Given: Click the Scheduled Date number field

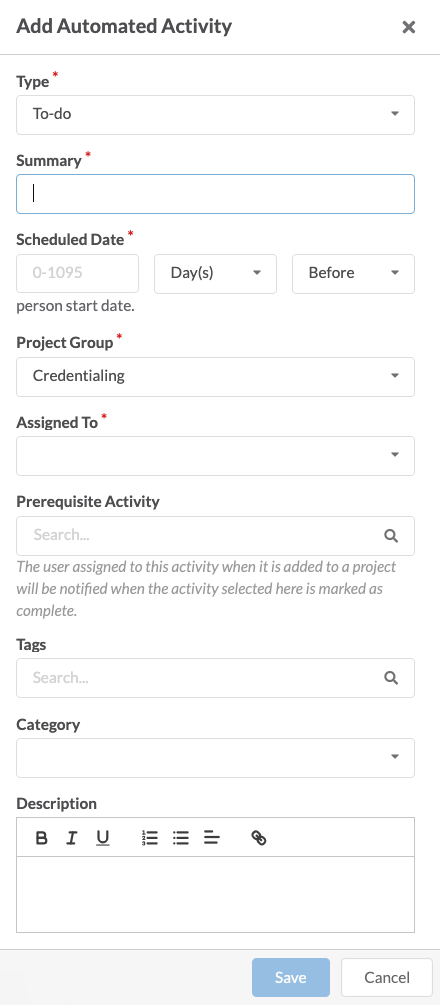Looking at the screenshot, I should point(78,274).
